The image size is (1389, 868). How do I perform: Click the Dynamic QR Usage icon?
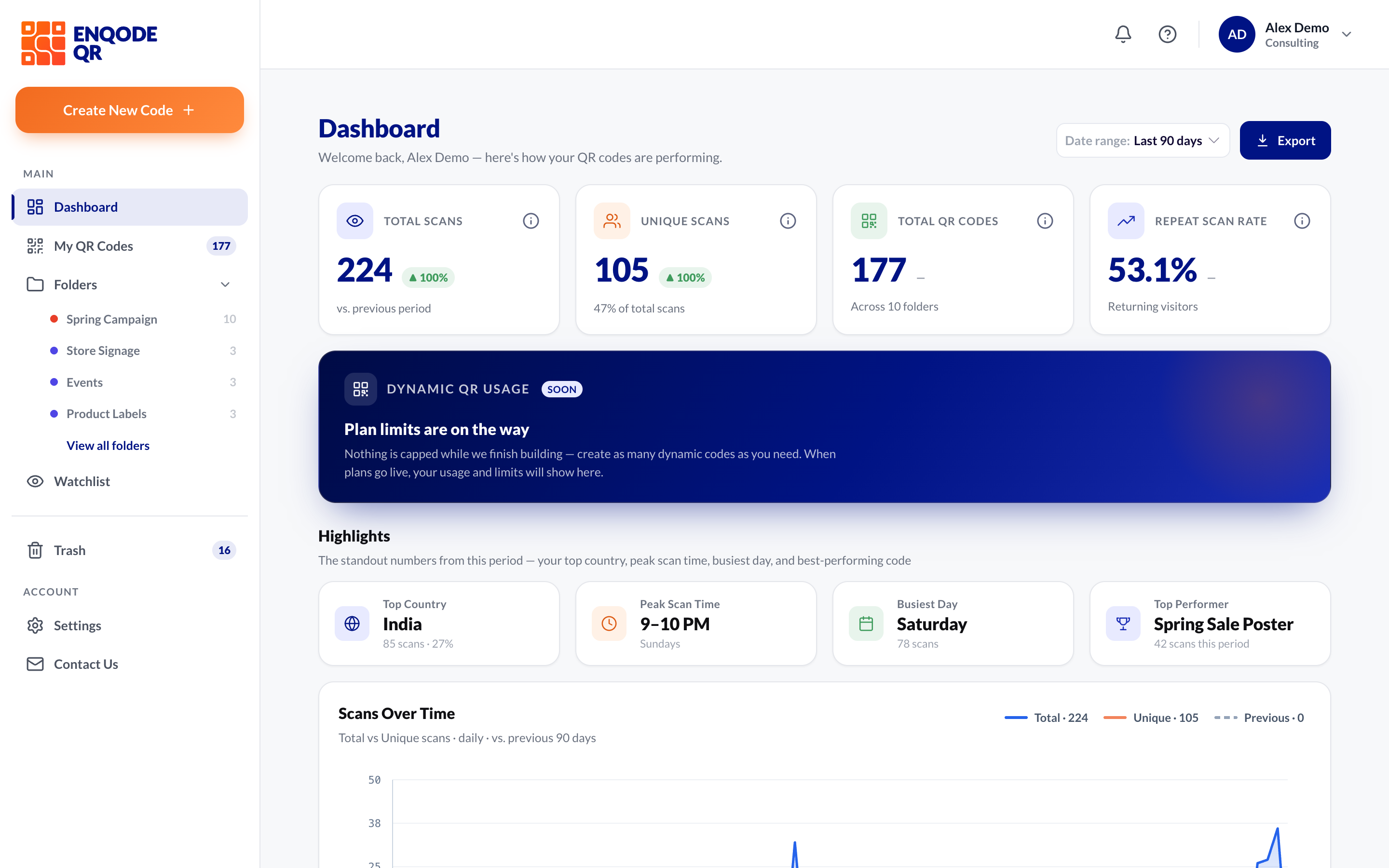pos(360,389)
